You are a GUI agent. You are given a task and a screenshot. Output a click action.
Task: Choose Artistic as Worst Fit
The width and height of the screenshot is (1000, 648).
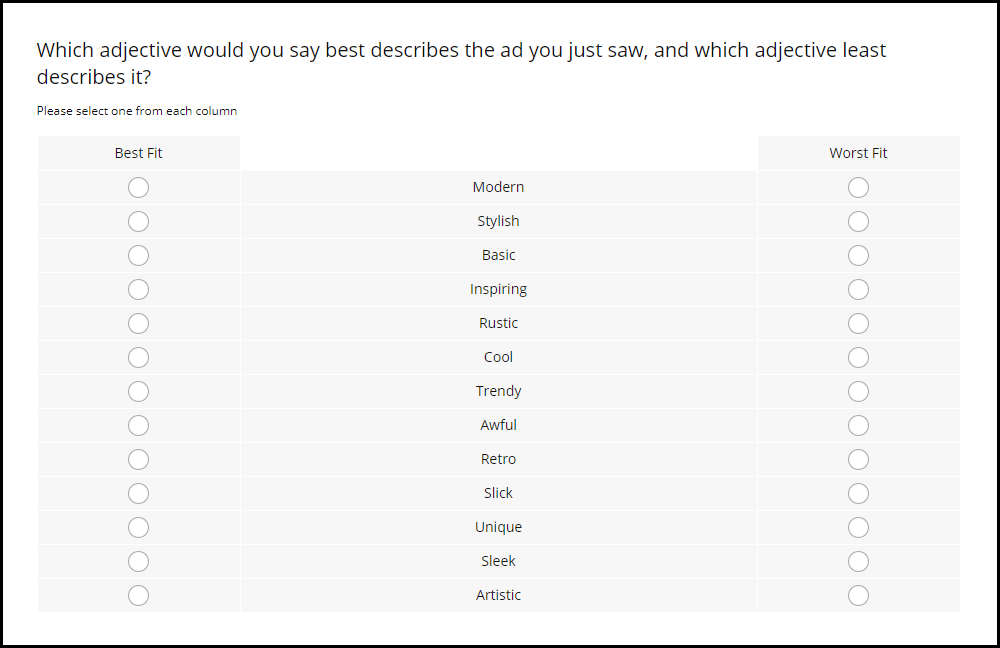(858, 595)
